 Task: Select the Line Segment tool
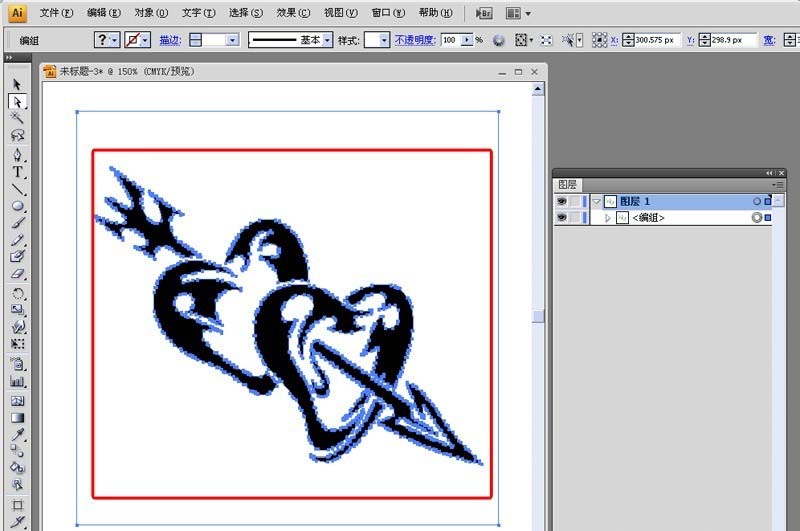coord(17,189)
